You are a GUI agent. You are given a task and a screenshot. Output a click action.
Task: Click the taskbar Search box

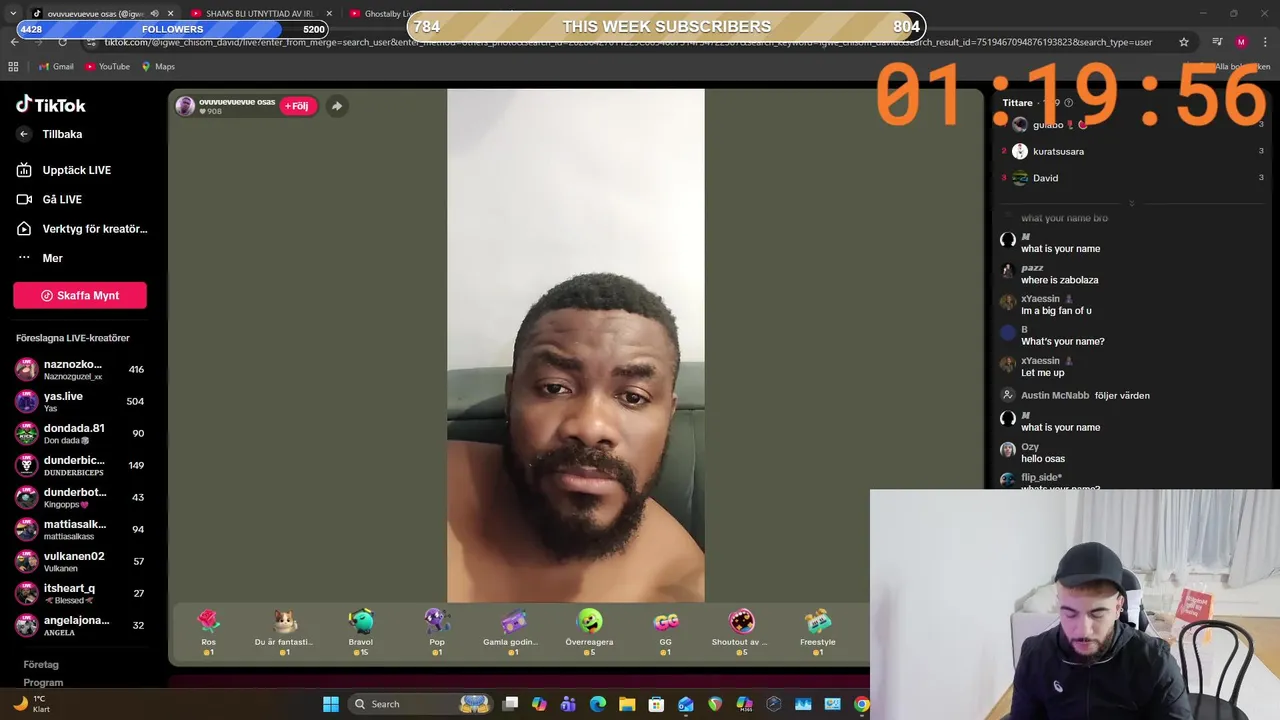click(420, 704)
